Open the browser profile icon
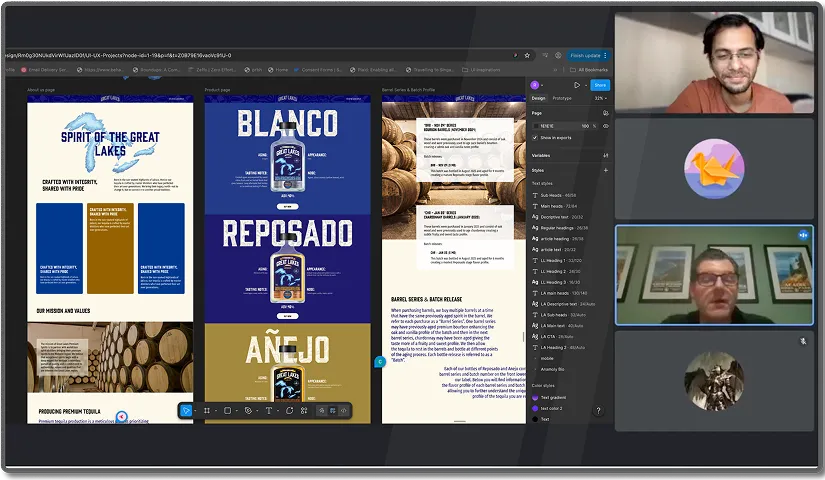This screenshot has height=480, width=825. [x=558, y=55]
